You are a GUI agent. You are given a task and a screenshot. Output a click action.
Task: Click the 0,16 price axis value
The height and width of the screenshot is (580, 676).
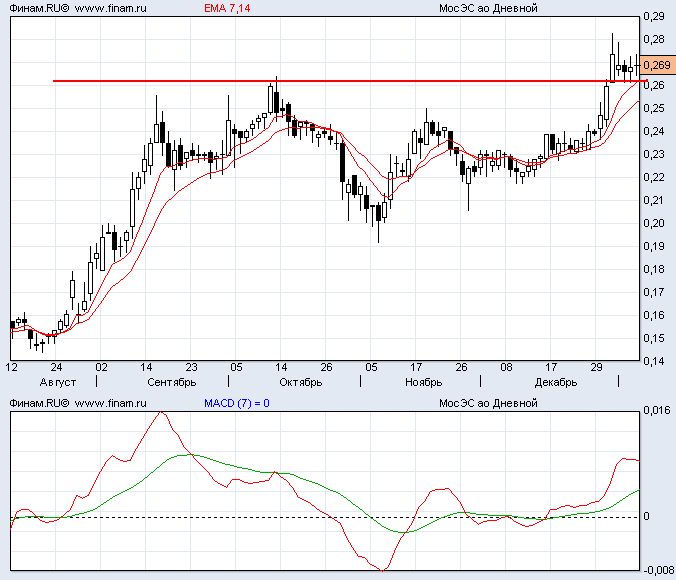pyautogui.click(x=654, y=315)
